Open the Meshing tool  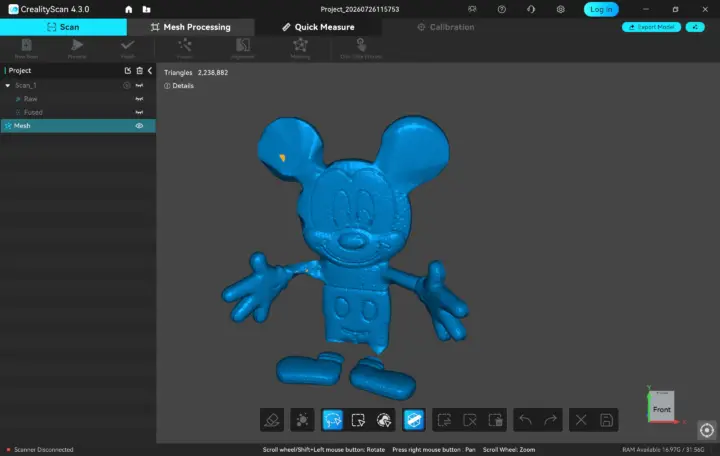pyautogui.click(x=300, y=49)
